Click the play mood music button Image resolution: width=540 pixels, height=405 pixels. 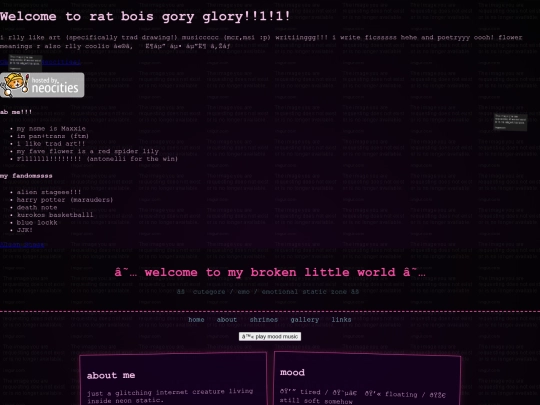(x=270, y=336)
